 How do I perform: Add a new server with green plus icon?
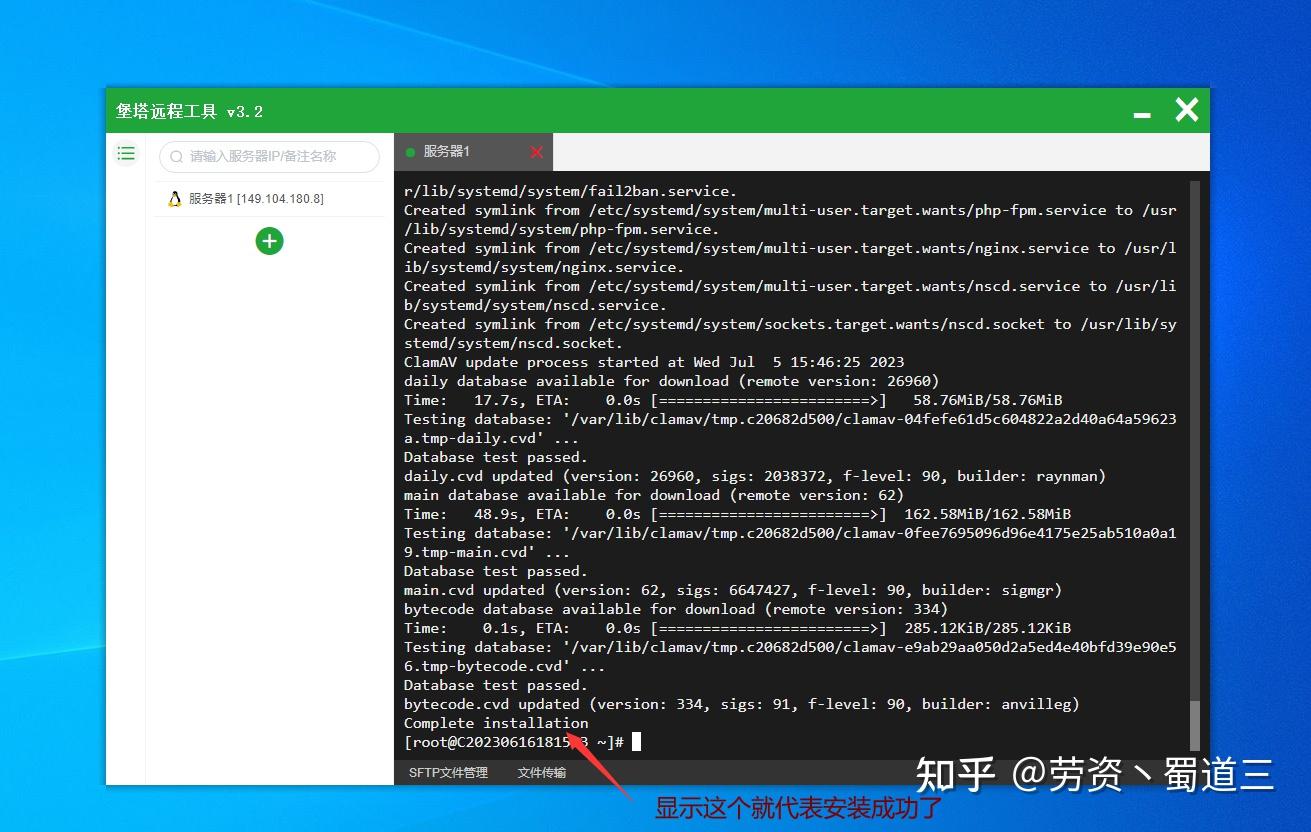coord(269,241)
